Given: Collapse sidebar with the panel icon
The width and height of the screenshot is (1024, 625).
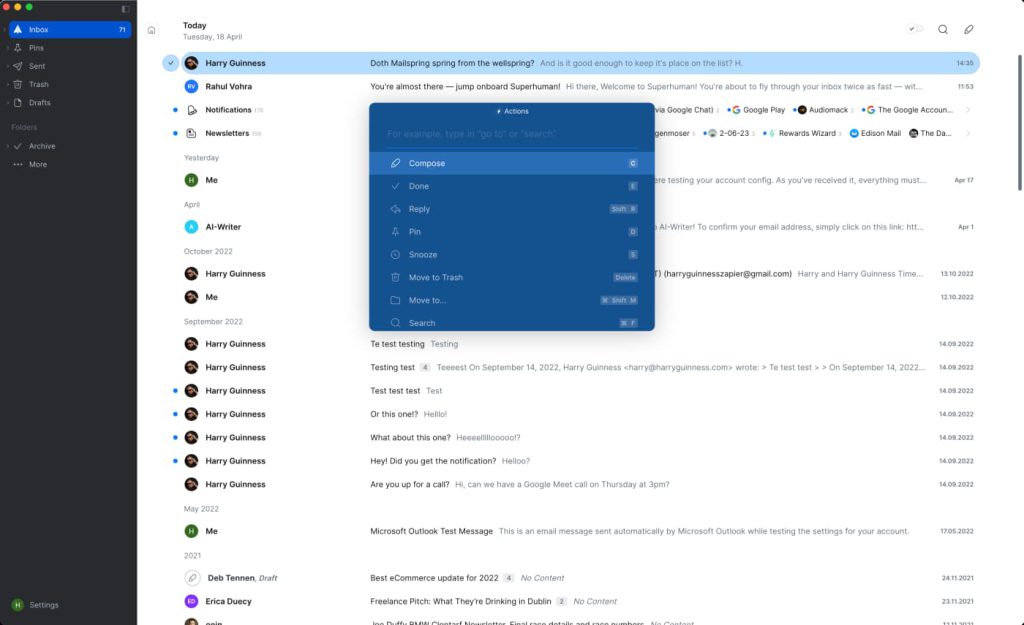Looking at the screenshot, I should [x=125, y=9].
